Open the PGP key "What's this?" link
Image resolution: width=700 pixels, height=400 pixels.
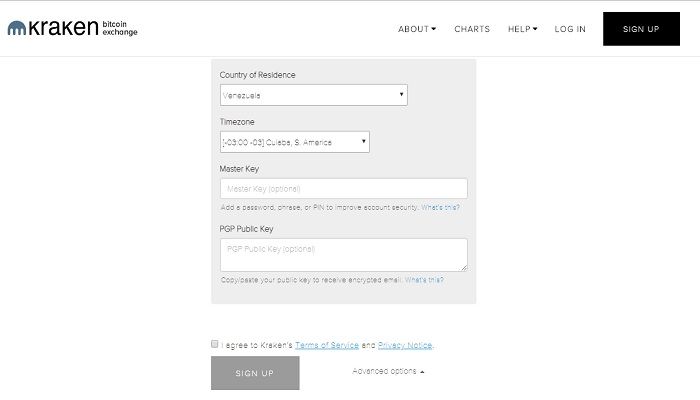424,280
